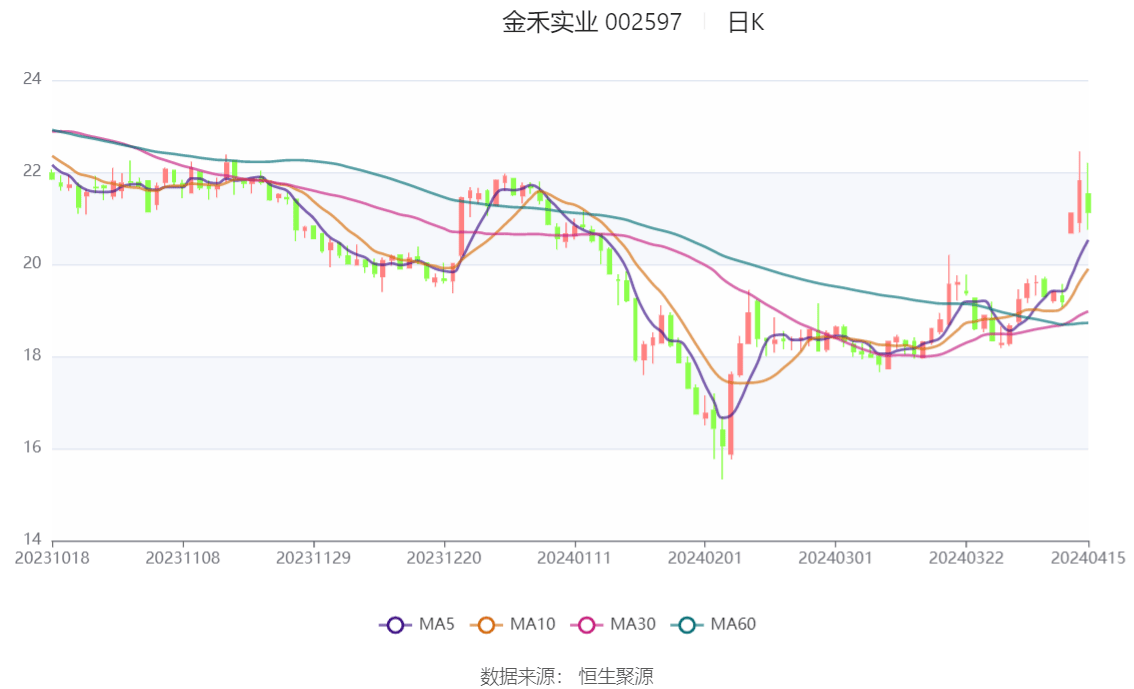Click the 20240415 final date label
Image resolution: width=1134 pixels, height=689 pixels.
tap(1088, 558)
